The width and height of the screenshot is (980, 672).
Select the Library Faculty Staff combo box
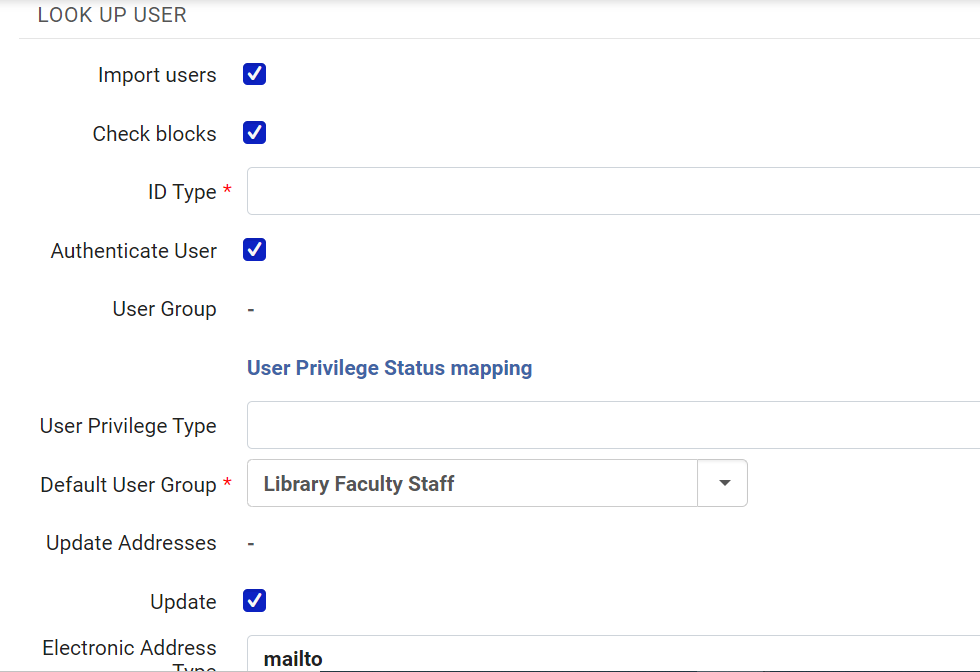(x=472, y=484)
